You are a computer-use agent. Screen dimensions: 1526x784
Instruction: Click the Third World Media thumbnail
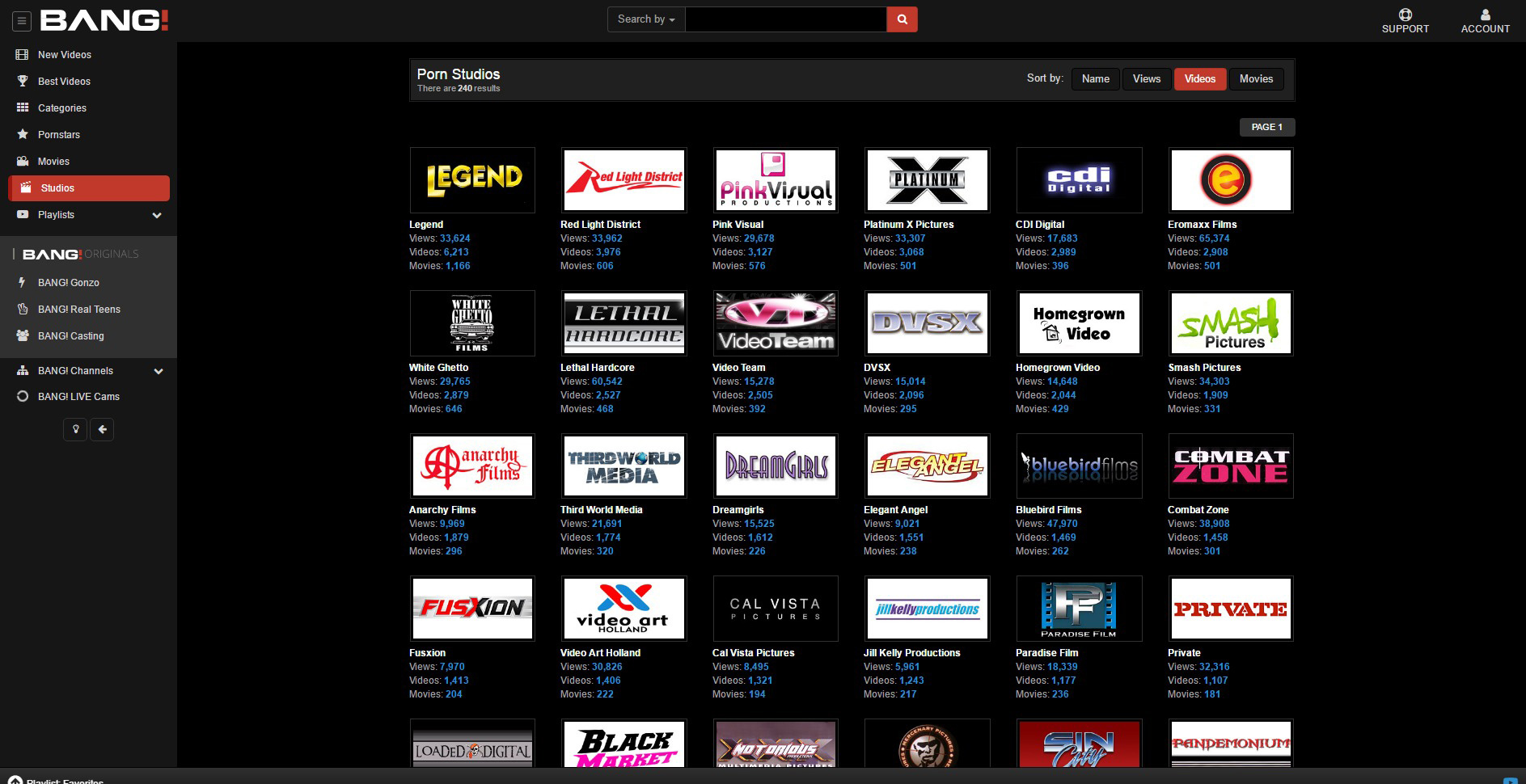point(624,466)
